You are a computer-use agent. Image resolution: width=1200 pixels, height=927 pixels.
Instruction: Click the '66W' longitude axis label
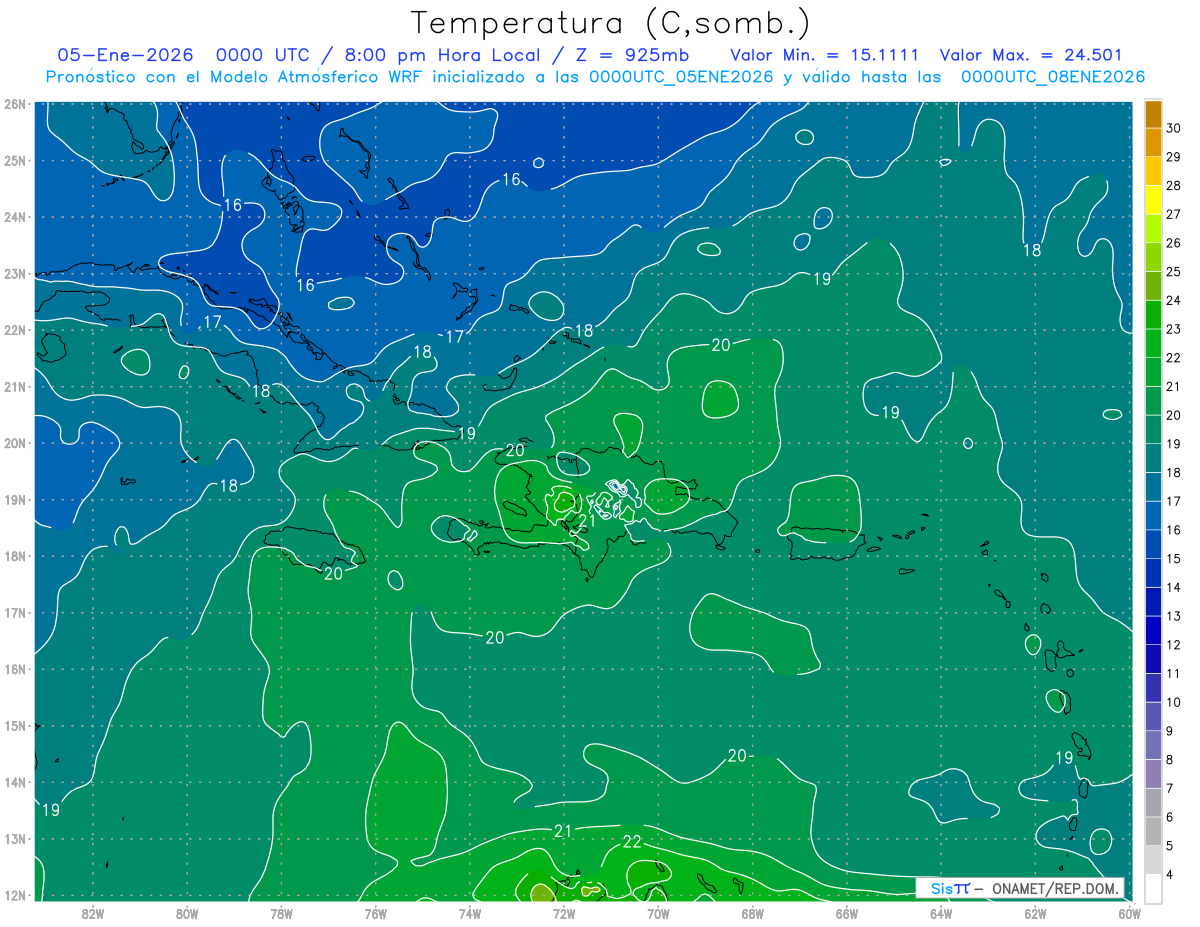(847, 912)
